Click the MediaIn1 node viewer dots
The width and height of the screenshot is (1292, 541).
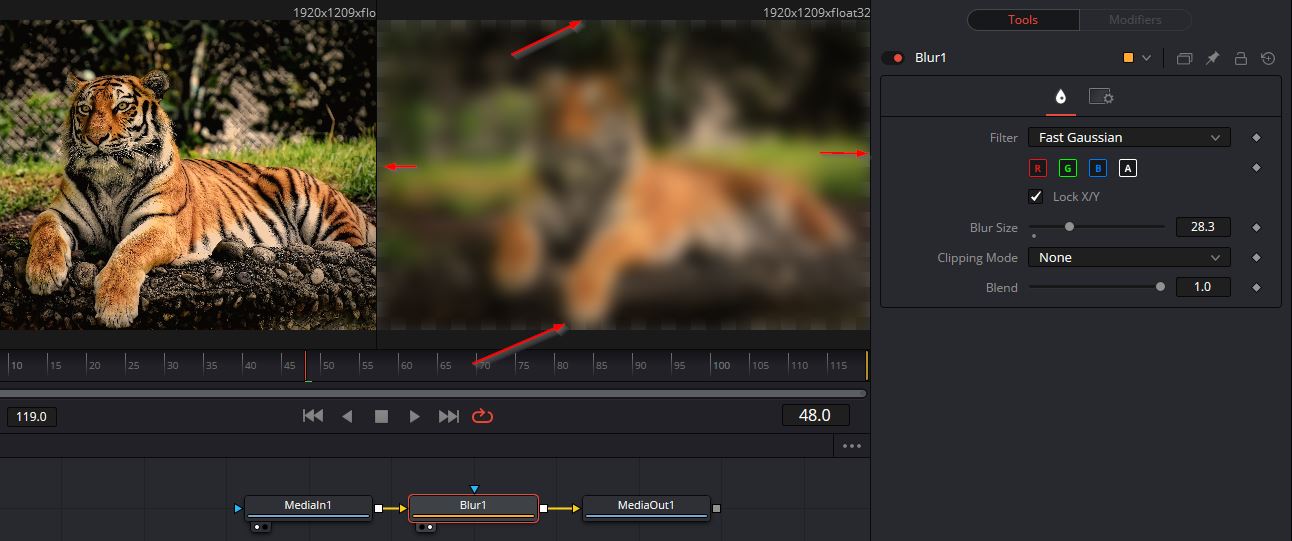pos(260,527)
